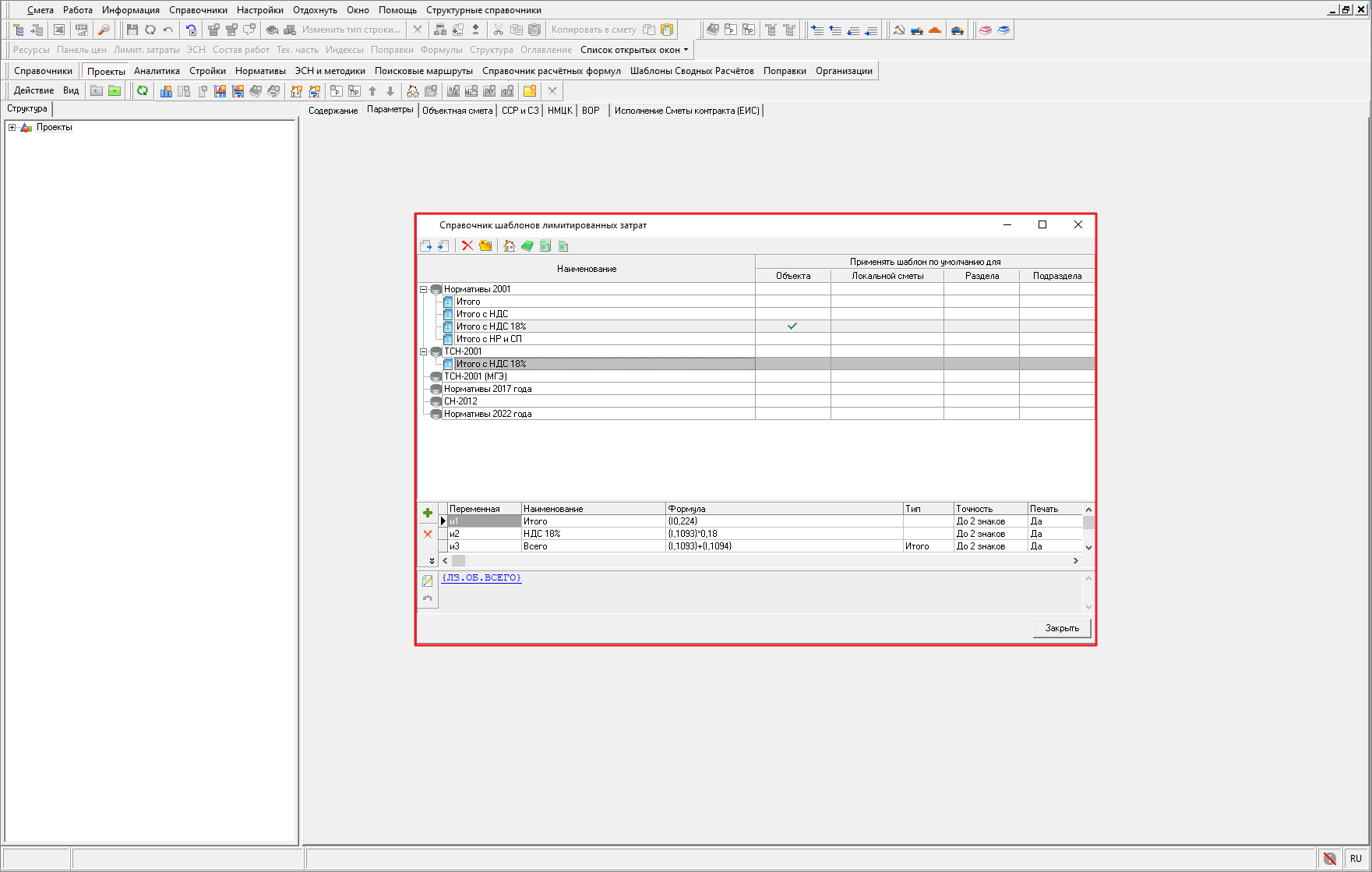Click the green book icon in dialog toolbar
The width and height of the screenshot is (1372, 872).
point(527,245)
